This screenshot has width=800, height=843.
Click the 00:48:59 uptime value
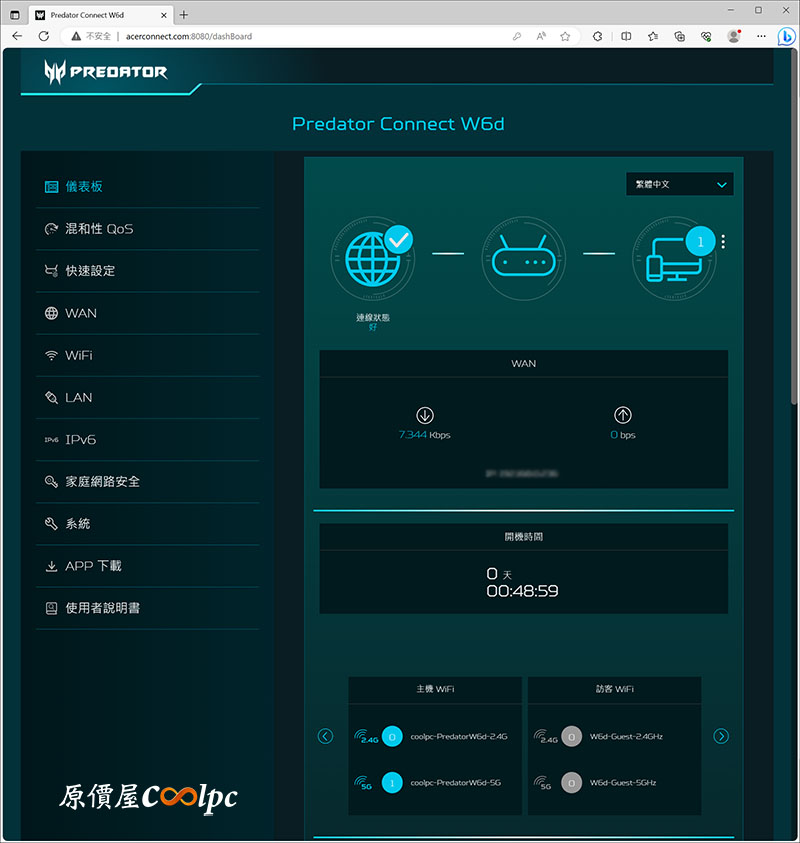click(522, 591)
